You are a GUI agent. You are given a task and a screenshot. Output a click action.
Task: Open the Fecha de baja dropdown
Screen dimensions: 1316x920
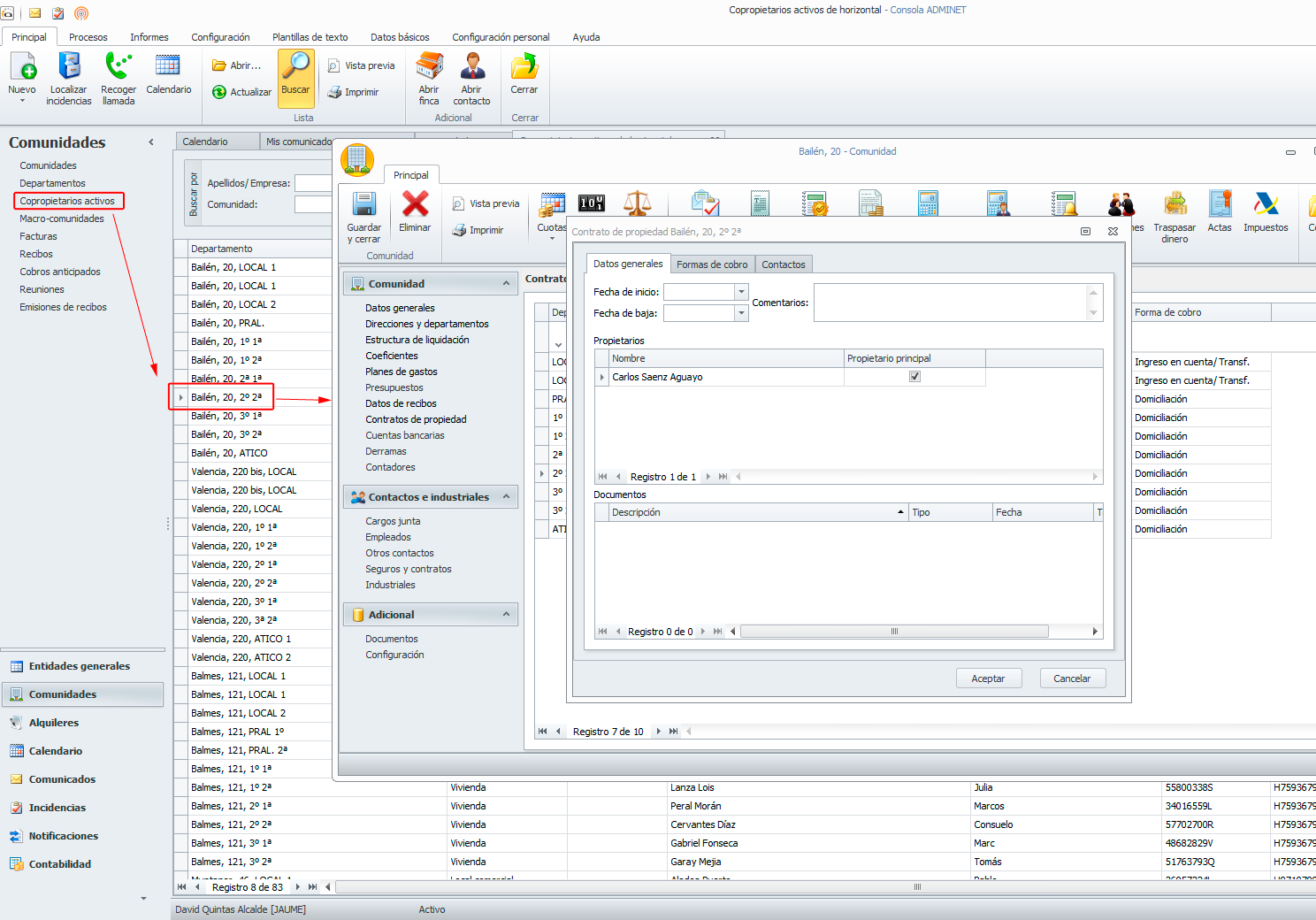741,313
